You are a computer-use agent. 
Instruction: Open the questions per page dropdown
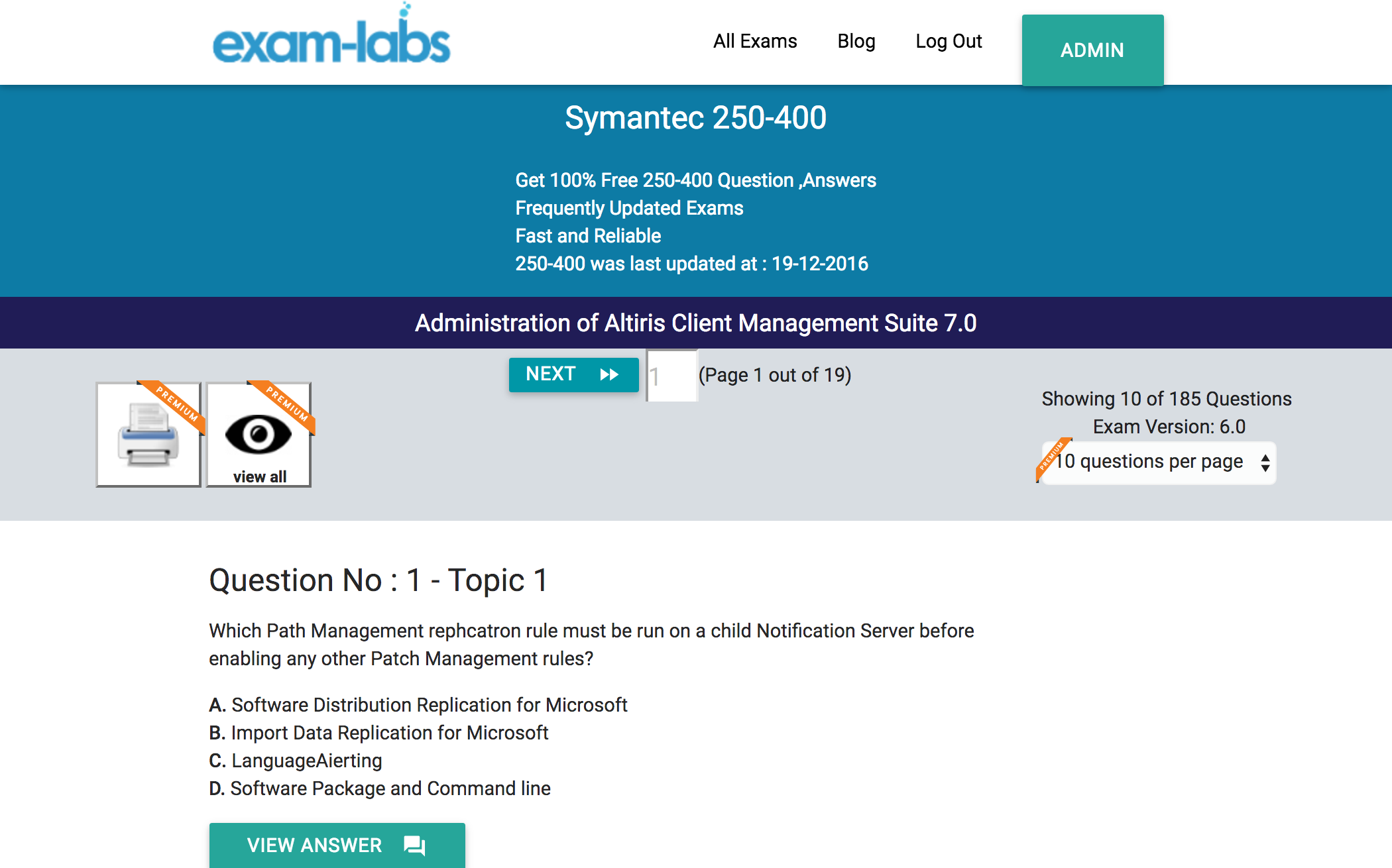click(1158, 462)
